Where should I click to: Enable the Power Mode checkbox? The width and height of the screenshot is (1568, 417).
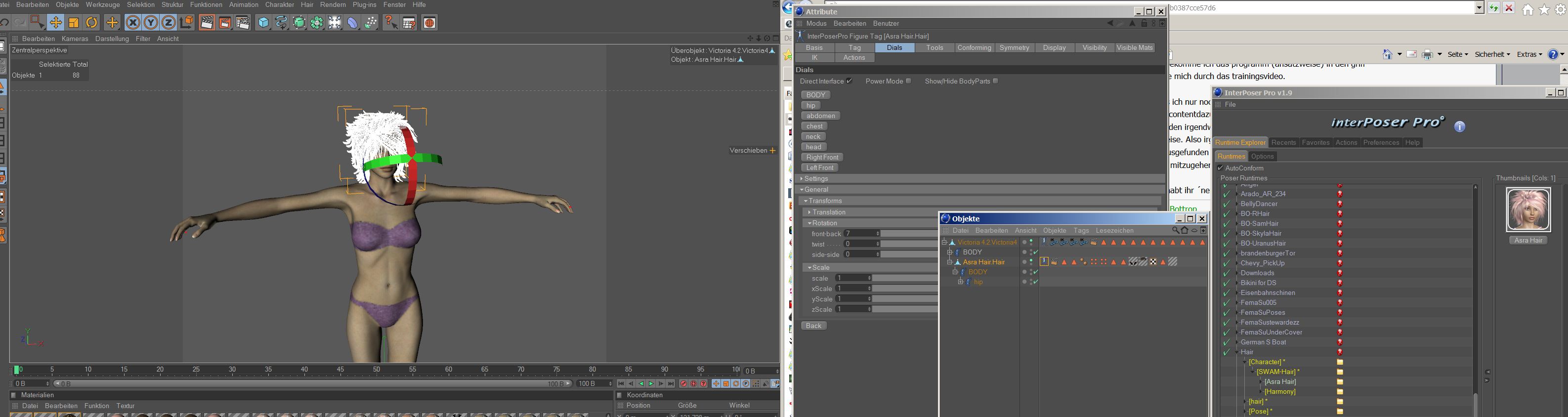[x=908, y=81]
